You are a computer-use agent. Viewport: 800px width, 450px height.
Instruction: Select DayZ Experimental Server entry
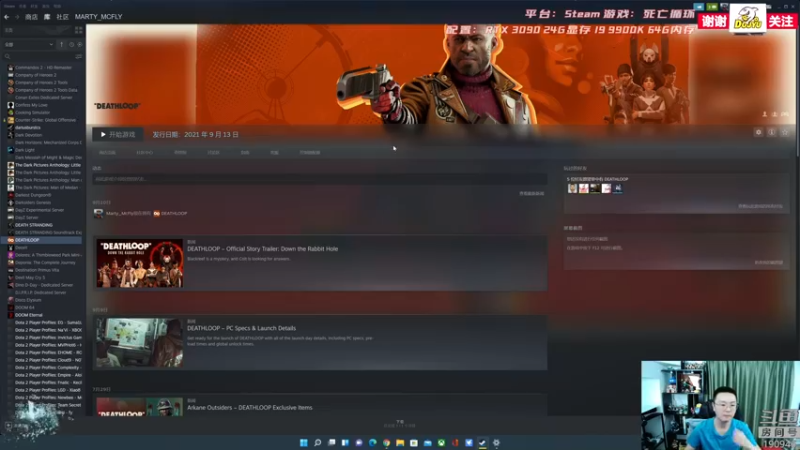pos(39,210)
